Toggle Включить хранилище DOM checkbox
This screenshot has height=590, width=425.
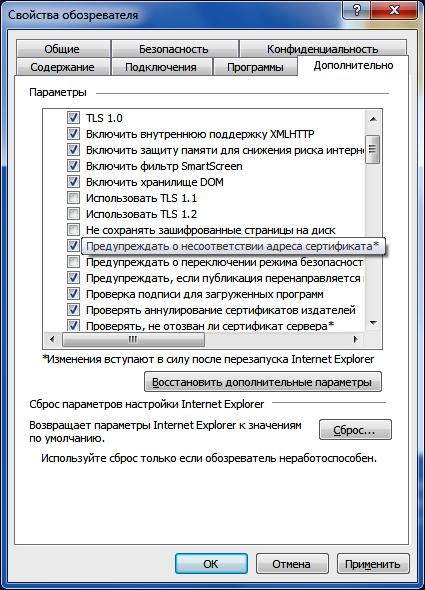[x=73, y=182]
